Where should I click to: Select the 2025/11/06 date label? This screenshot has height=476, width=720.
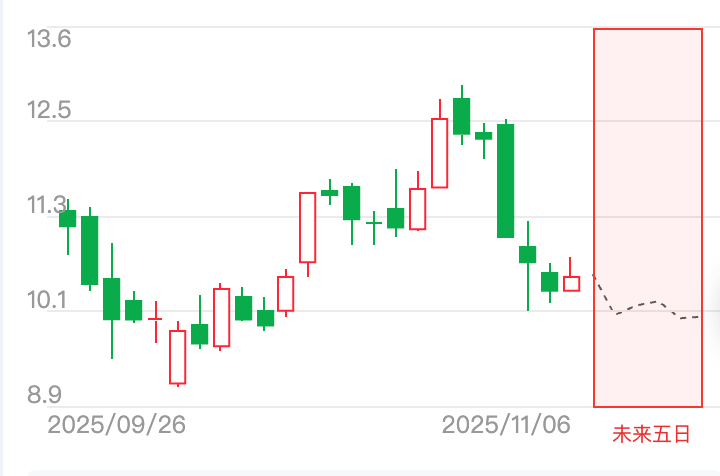click(x=506, y=424)
